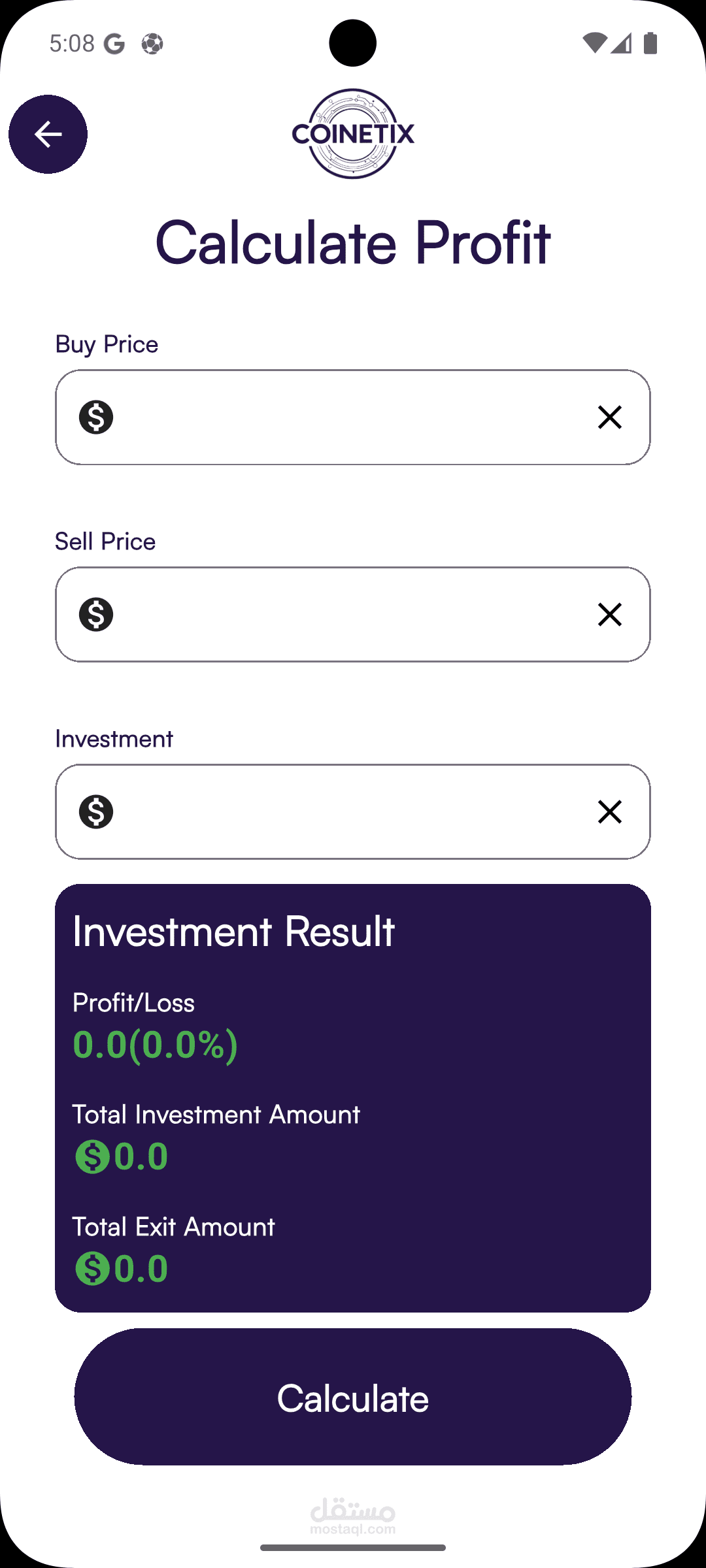Tap dollar icon in Investment field
Image resolution: width=706 pixels, height=1568 pixels.
(x=96, y=811)
